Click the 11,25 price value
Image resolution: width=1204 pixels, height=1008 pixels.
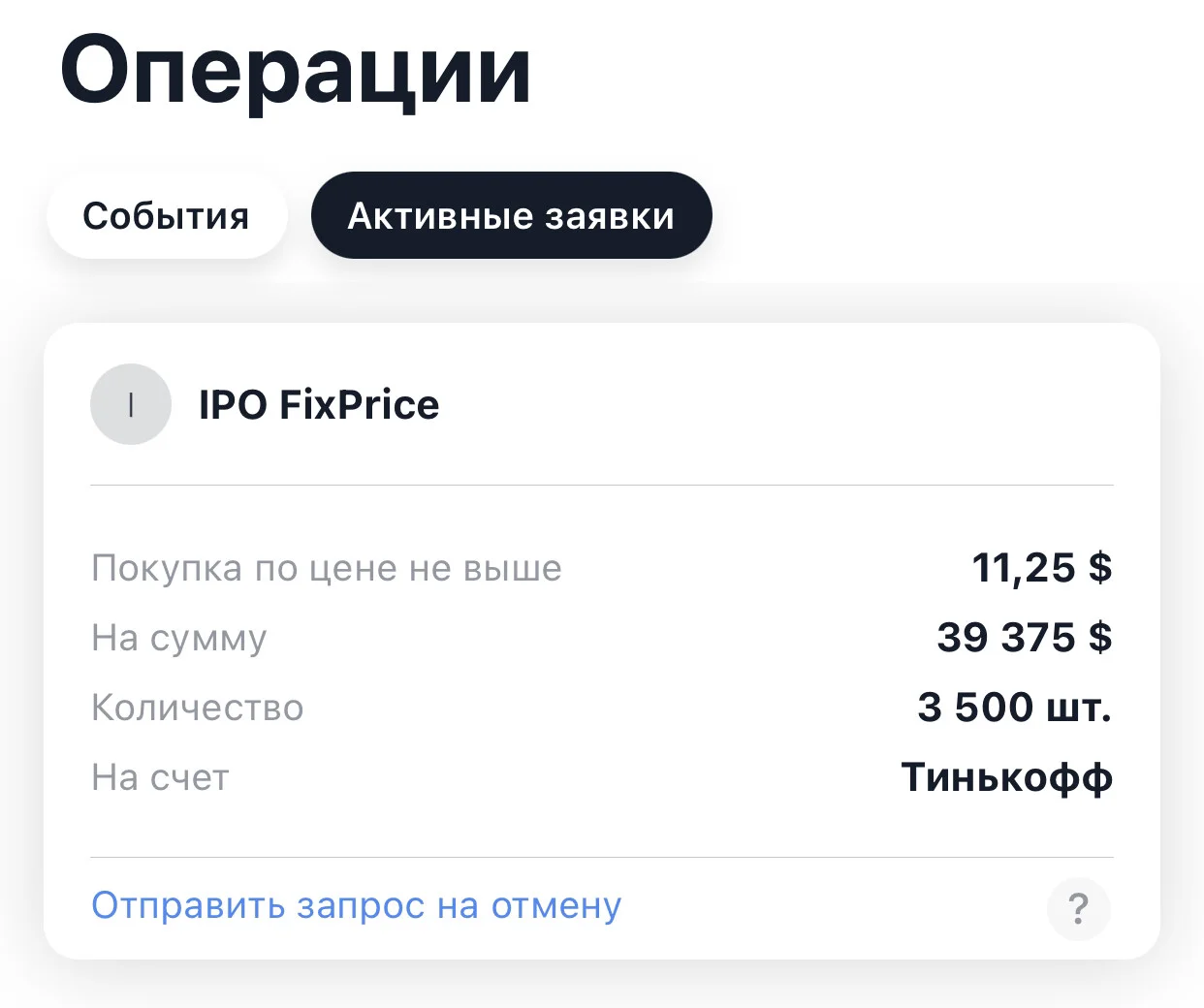point(1024,568)
